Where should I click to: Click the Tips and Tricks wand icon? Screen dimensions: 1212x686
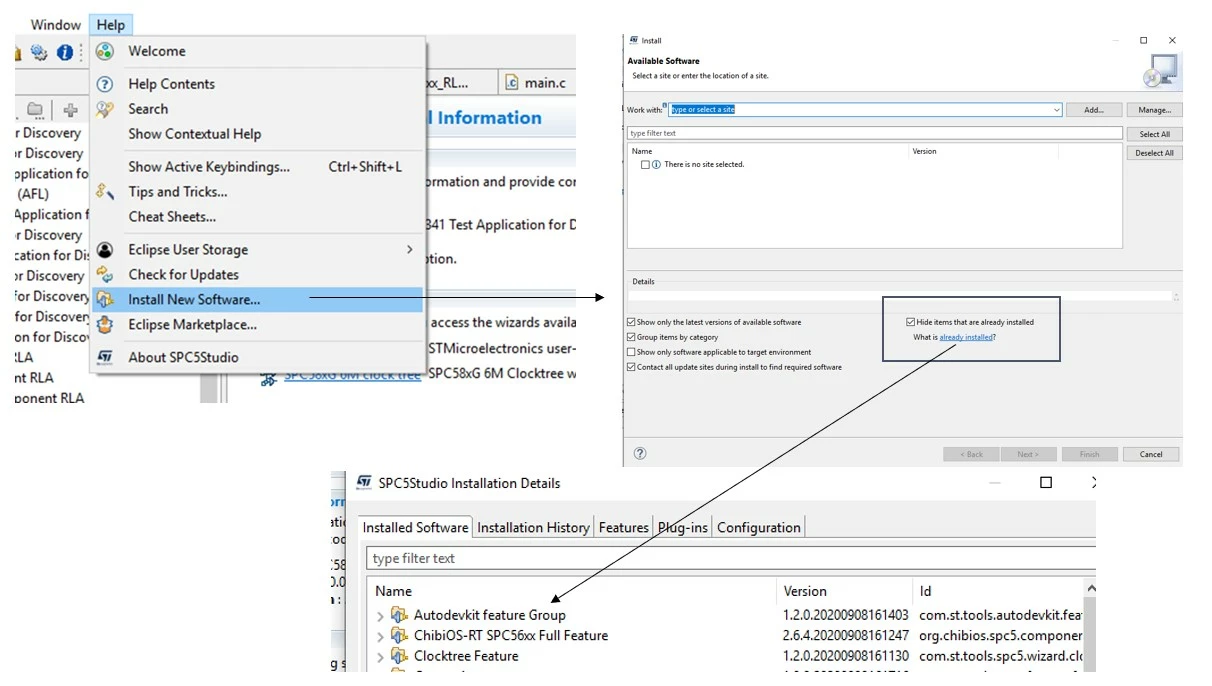[x=105, y=192]
